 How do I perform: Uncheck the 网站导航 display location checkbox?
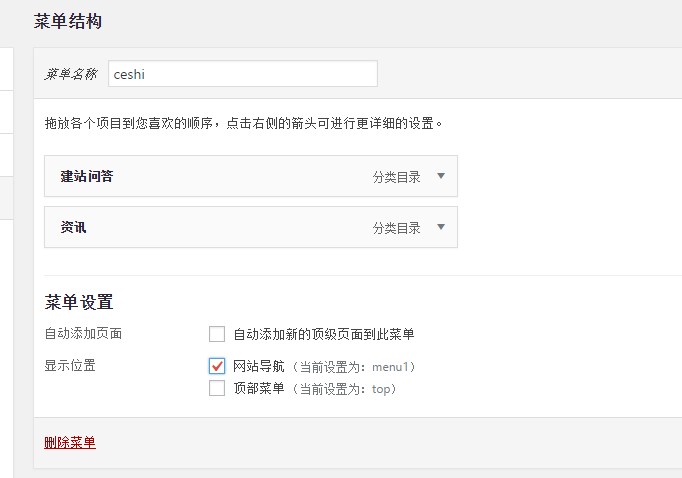pyautogui.click(x=217, y=366)
